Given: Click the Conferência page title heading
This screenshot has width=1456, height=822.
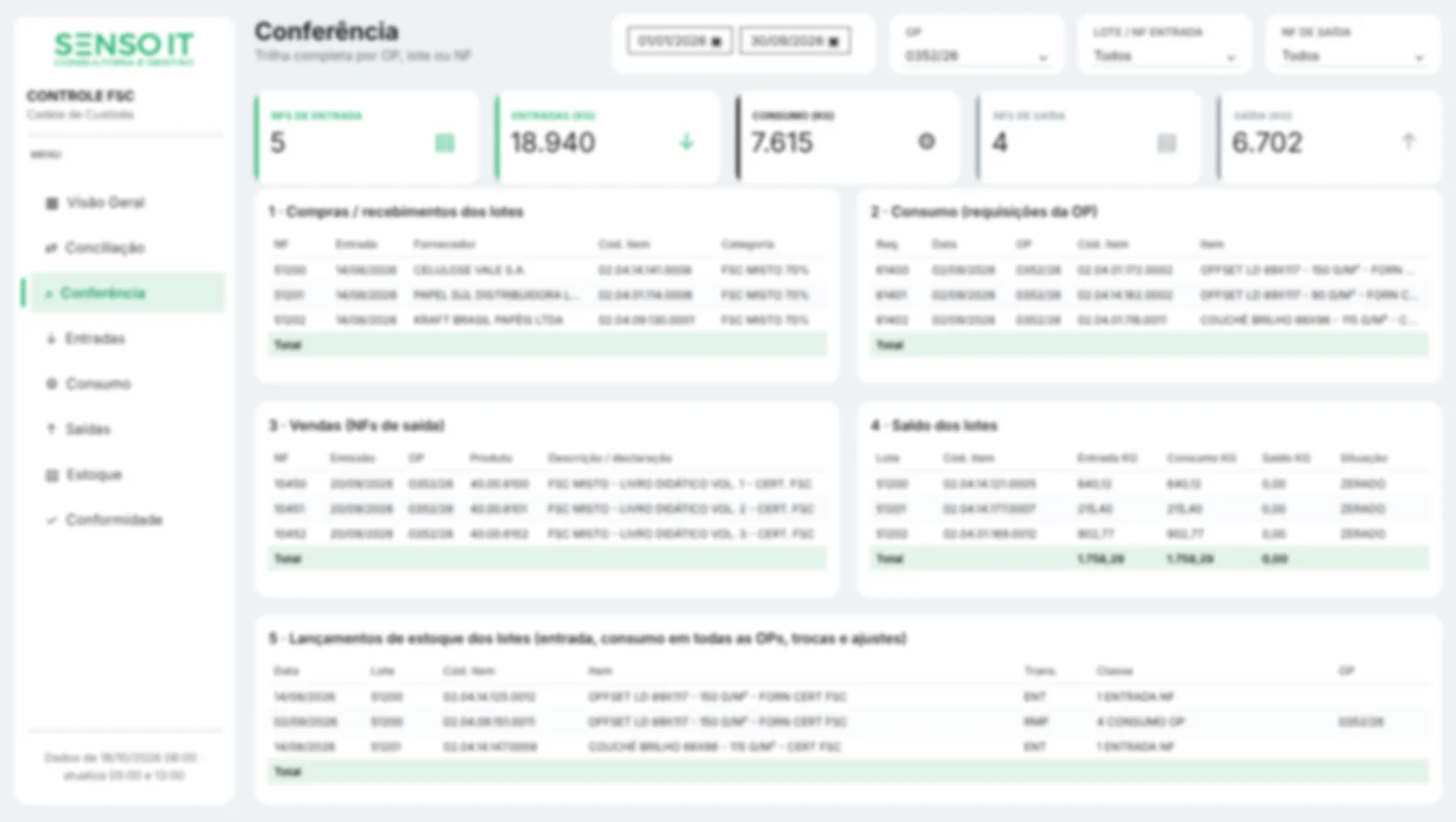Looking at the screenshot, I should click(327, 31).
